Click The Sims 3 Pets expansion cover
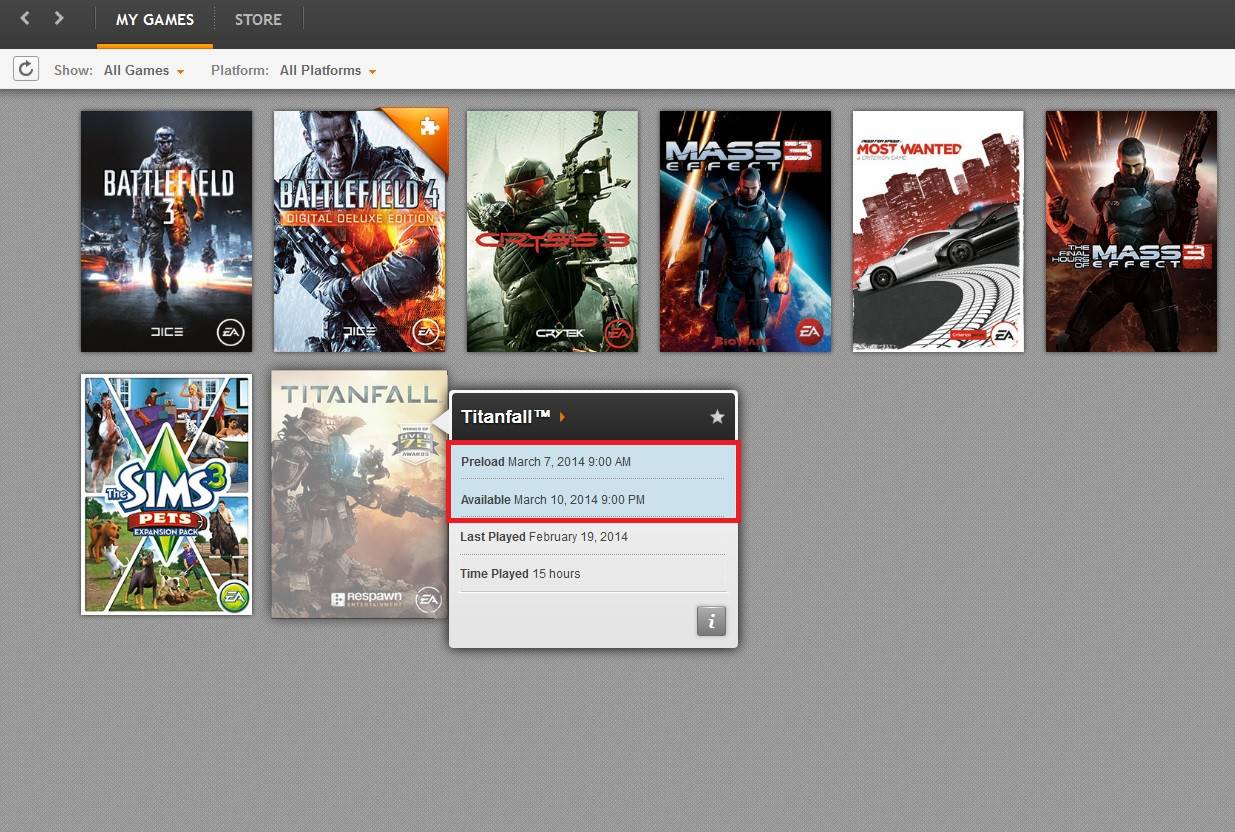This screenshot has width=1235, height=832. point(166,494)
